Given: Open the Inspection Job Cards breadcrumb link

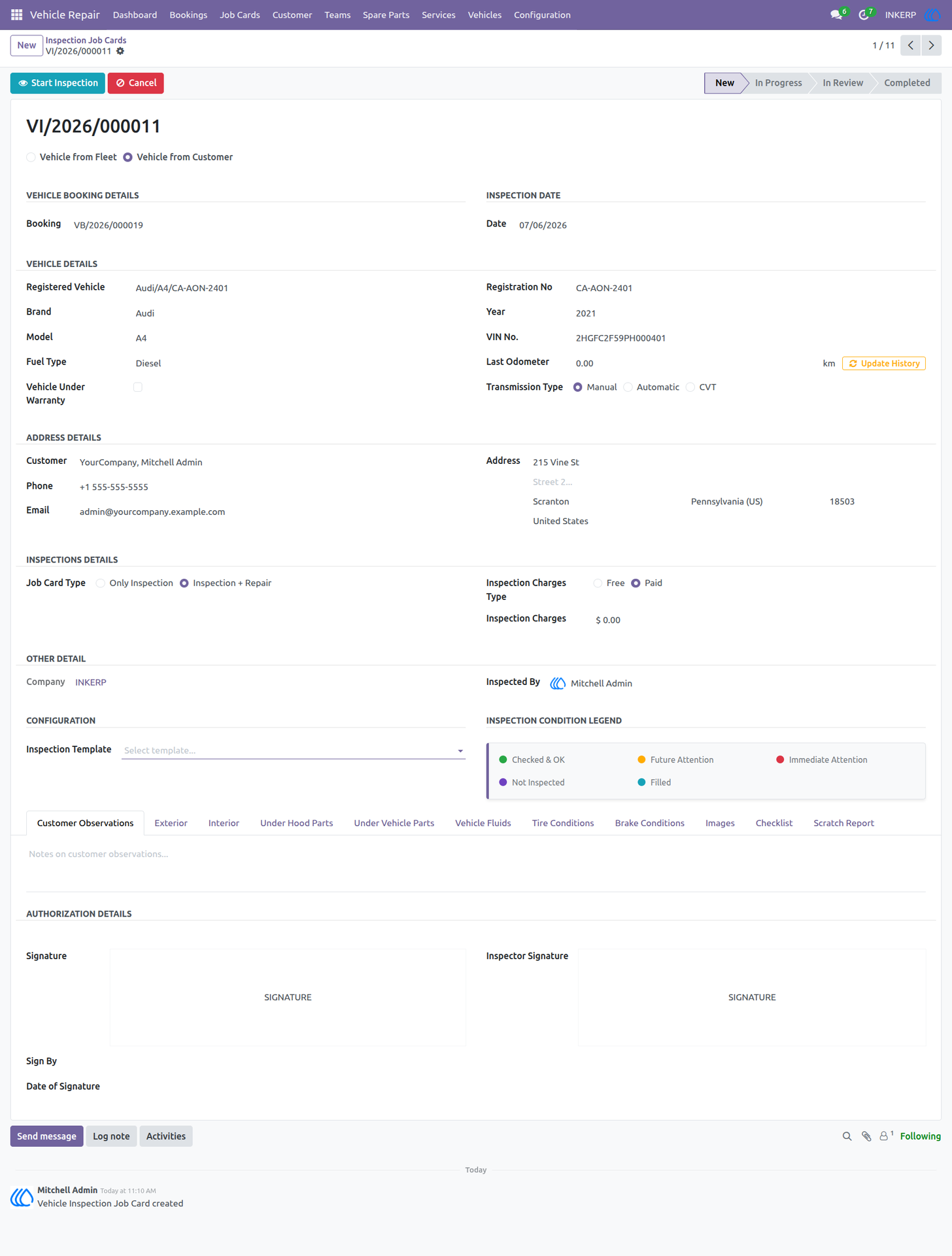Looking at the screenshot, I should pyautogui.click(x=86, y=40).
